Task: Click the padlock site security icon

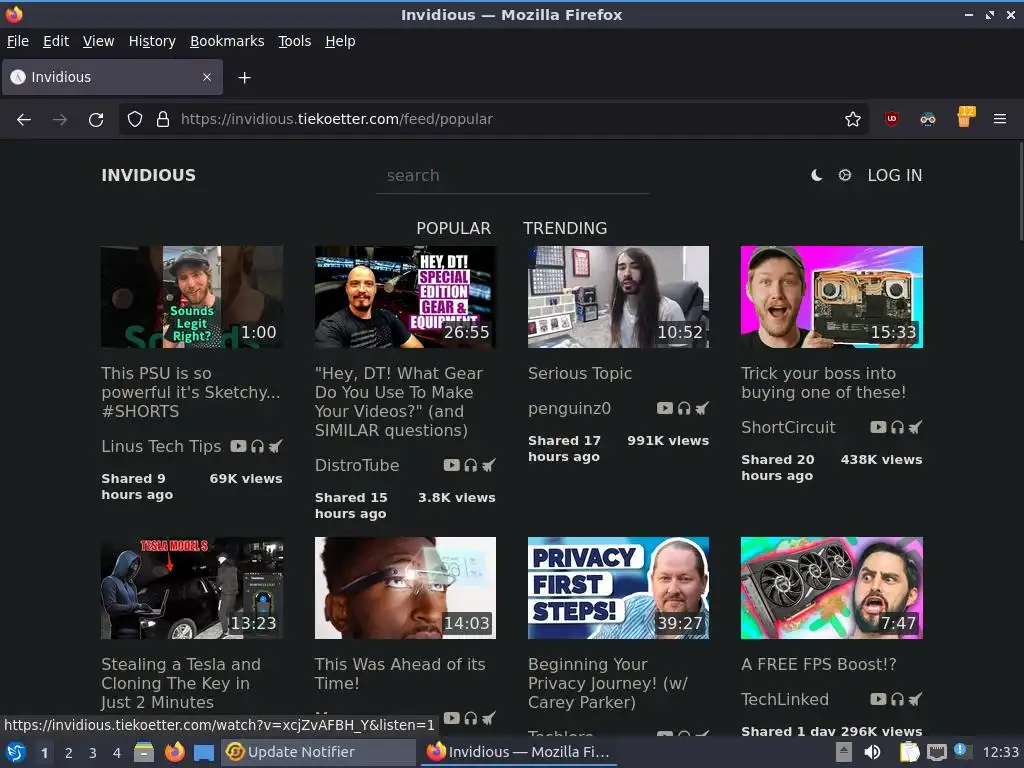Action: coord(163,120)
